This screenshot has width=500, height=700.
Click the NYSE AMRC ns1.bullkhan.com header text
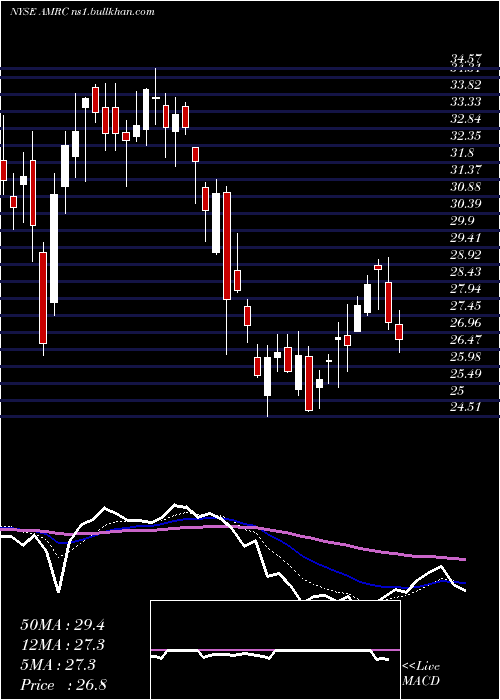(82, 12)
